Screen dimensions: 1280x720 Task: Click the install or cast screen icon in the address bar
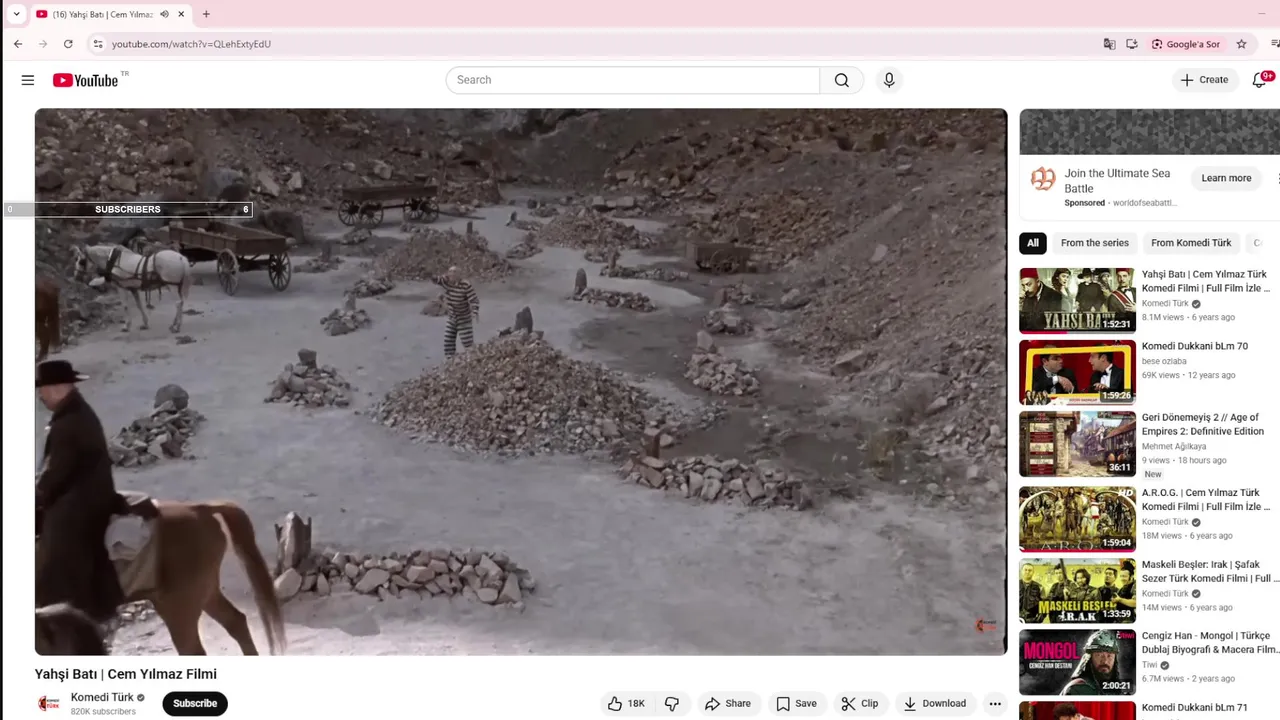pos(1132,44)
